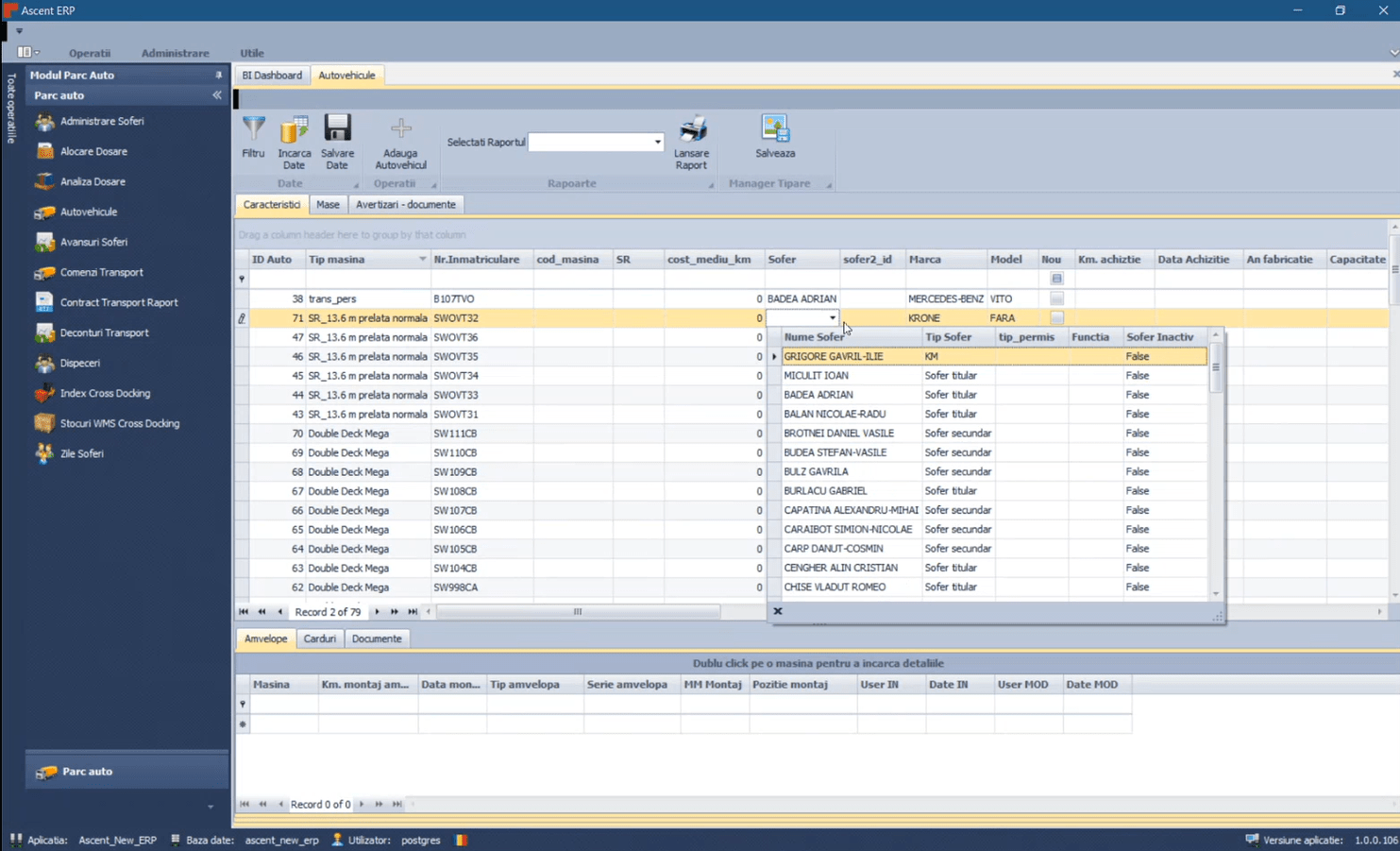The width and height of the screenshot is (1400, 851).
Task: Toggle Nou checkbox for B107TVO row
Action: (1056, 298)
